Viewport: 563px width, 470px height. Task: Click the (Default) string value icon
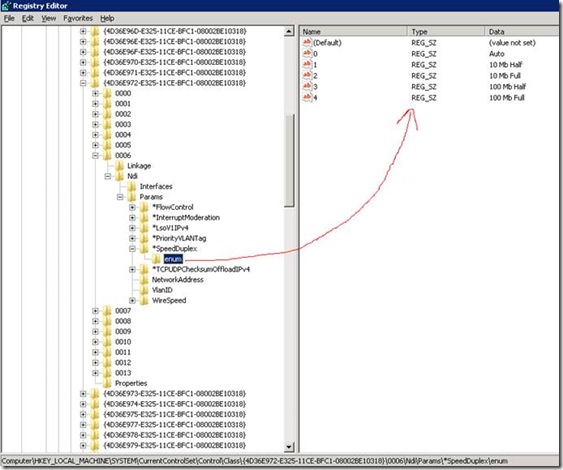(307, 43)
